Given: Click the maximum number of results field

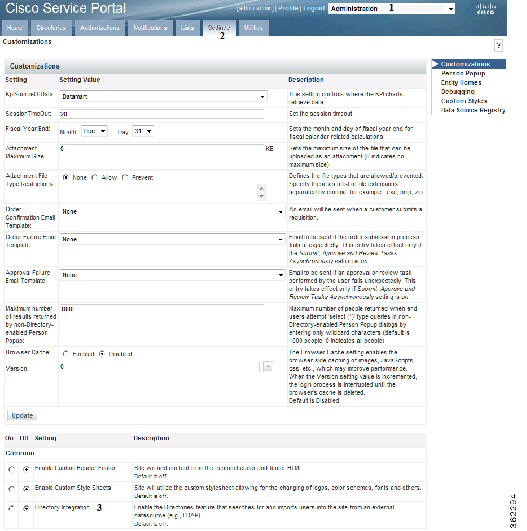Looking at the screenshot, I should click(x=162, y=309).
